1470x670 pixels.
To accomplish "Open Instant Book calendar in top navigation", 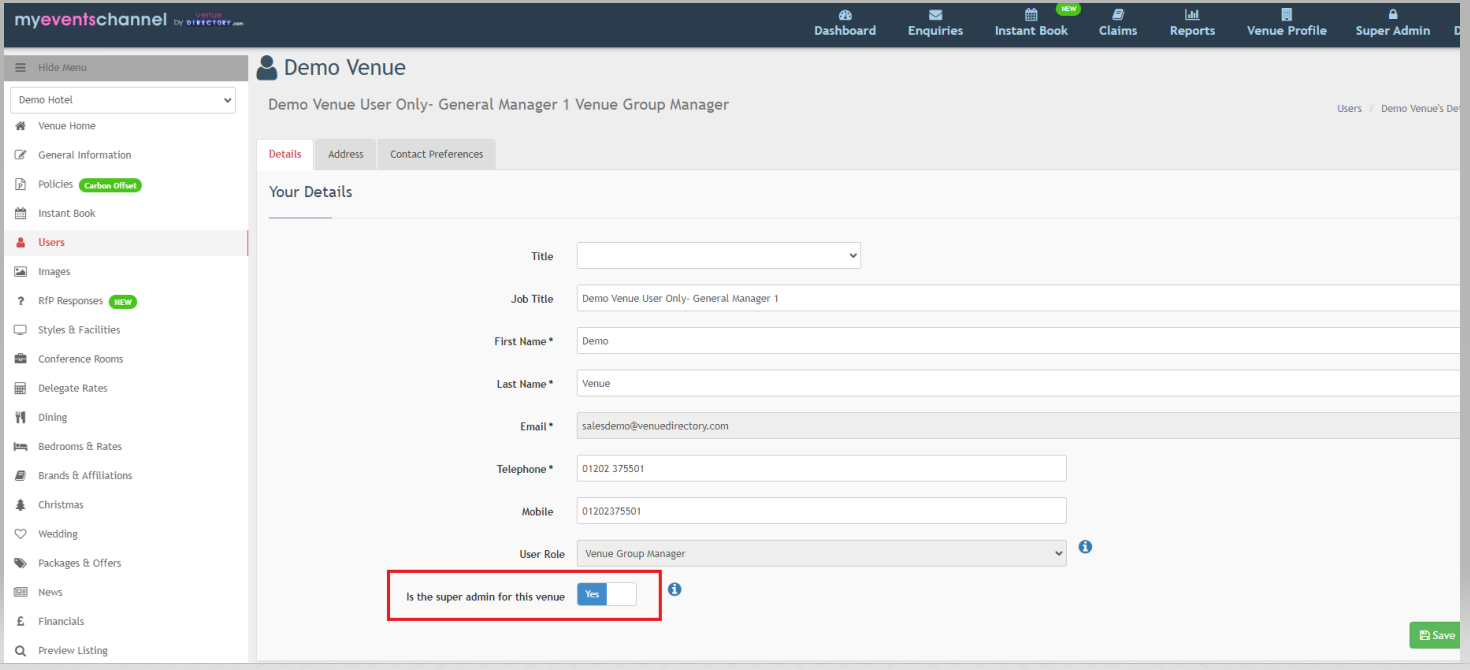I will [1031, 15].
